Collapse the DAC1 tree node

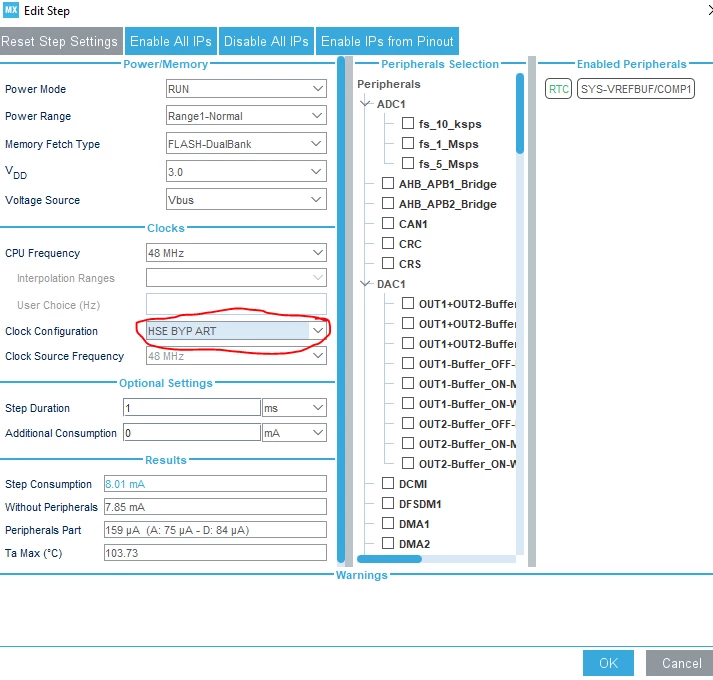[x=365, y=284]
